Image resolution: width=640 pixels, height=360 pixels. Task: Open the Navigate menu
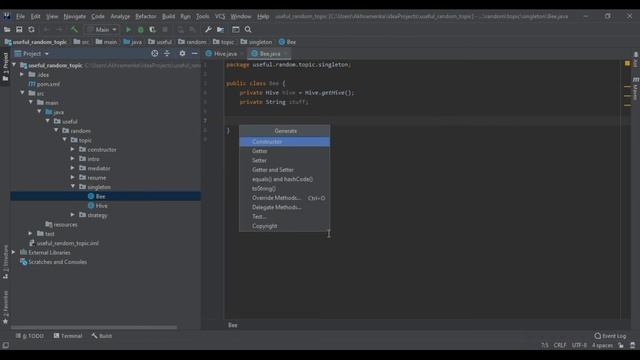tap(75, 16)
